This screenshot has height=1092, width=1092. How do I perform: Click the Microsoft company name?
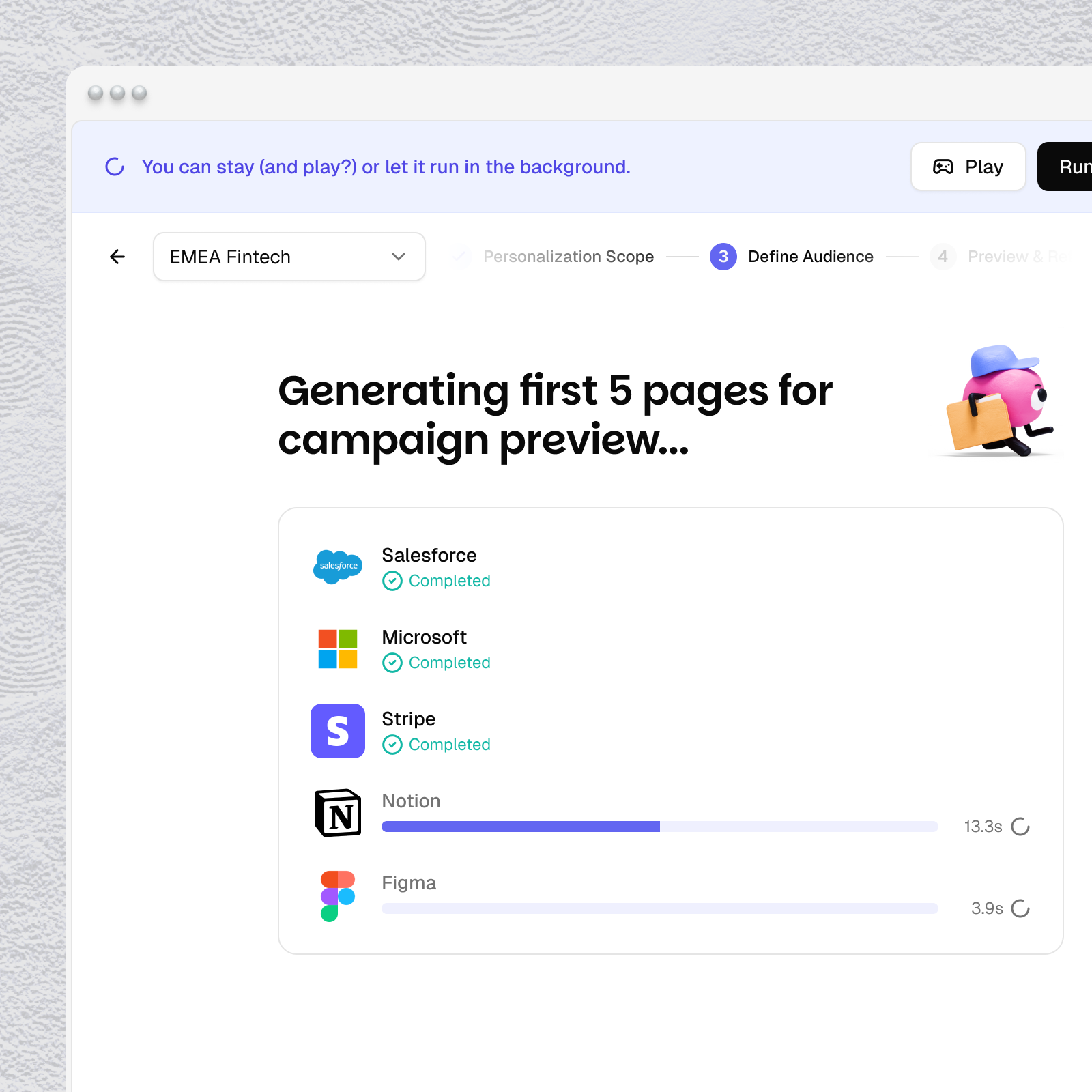point(425,637)
